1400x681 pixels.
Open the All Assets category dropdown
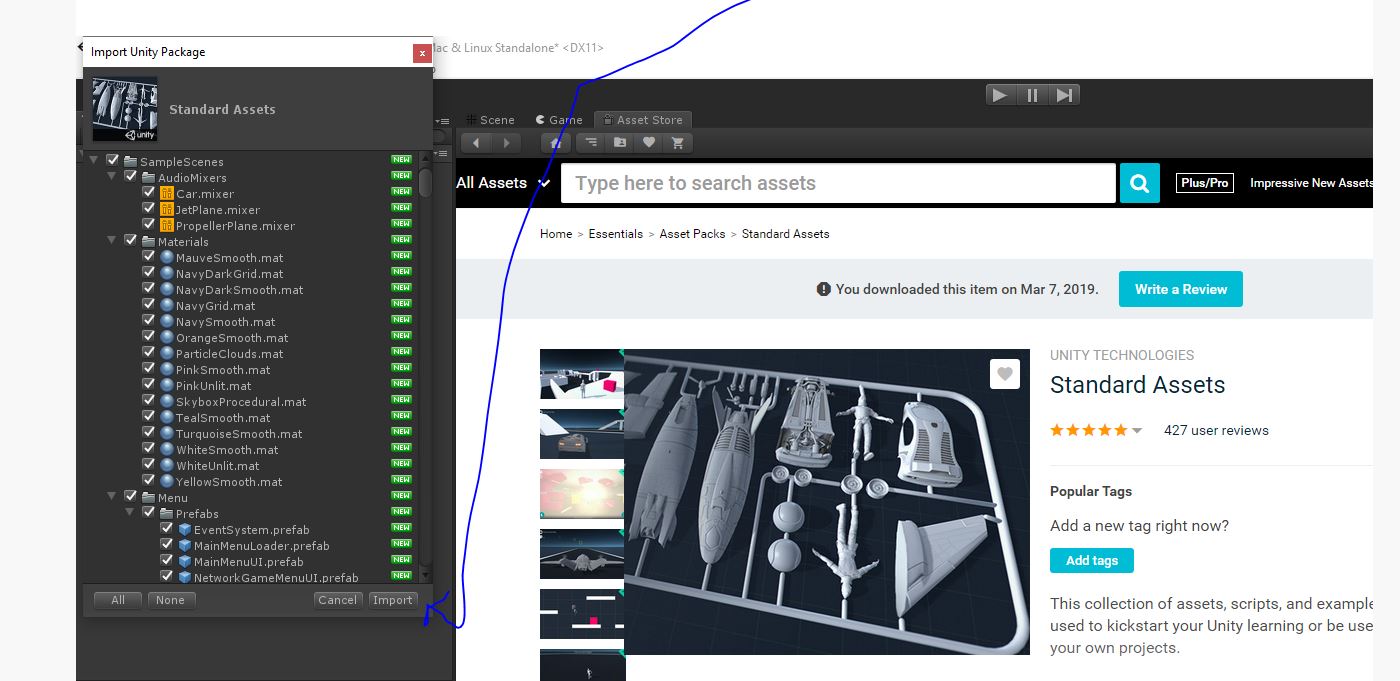coord(503,183)
